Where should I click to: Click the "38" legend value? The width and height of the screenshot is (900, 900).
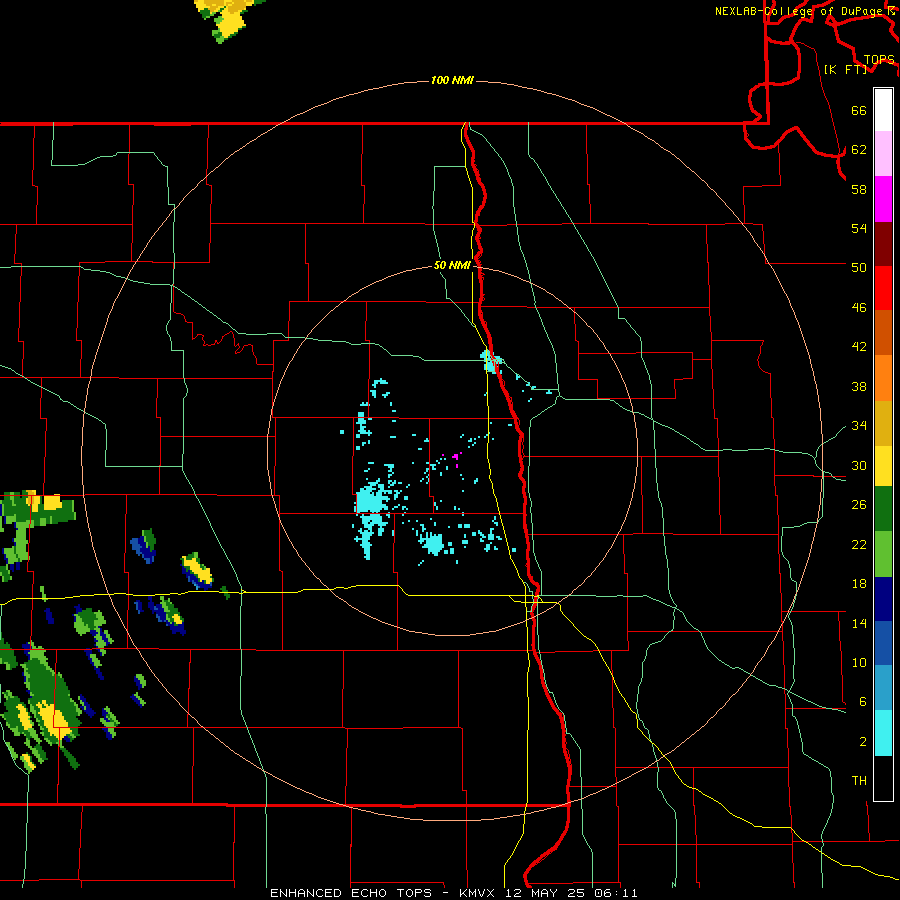point(859,386)
